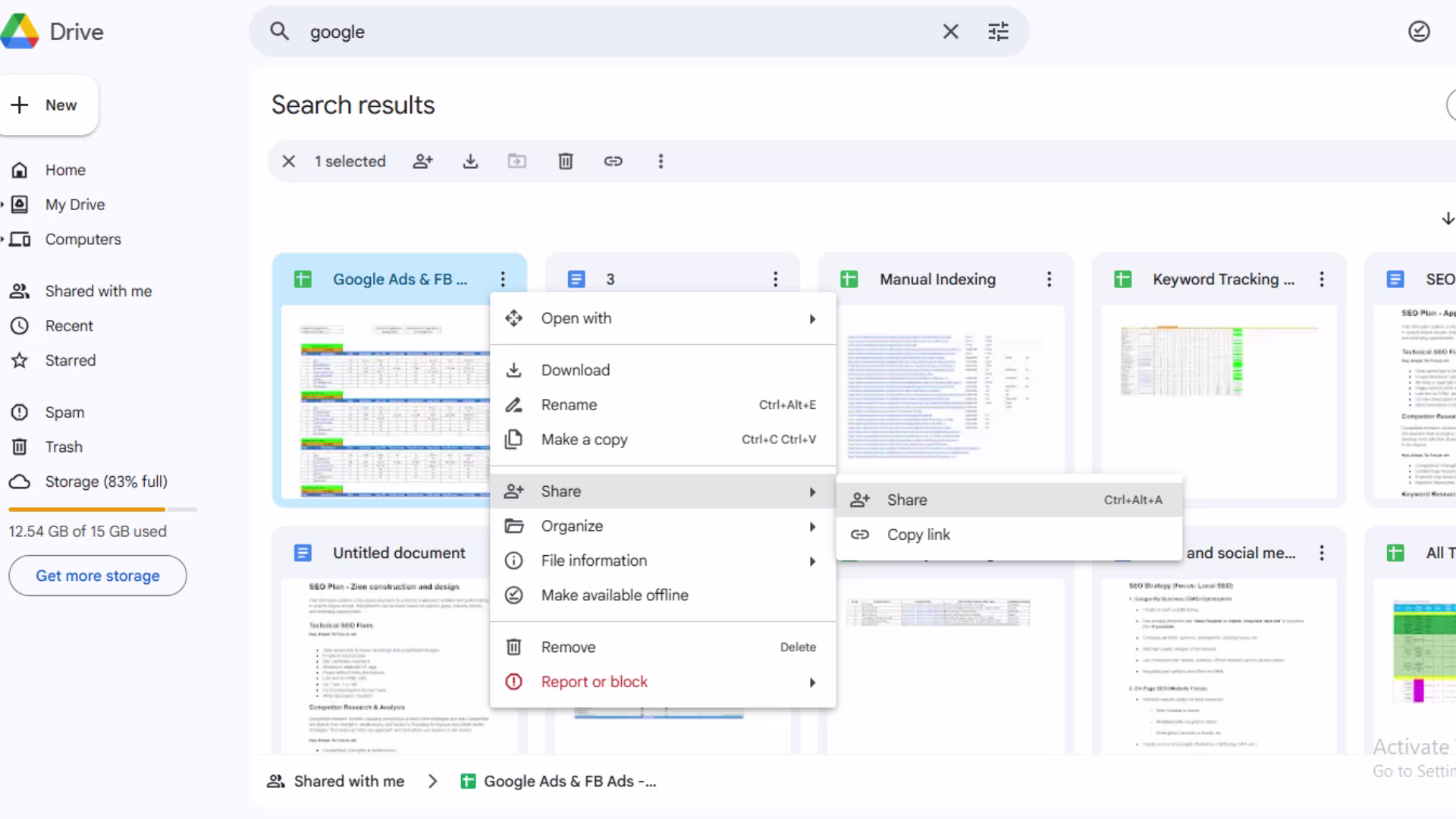Image resolution: width=1456 pixels, height=819 pixels.
Task: Open the Google Ads spreadsheet thumbnail
Action: point(385,402)
